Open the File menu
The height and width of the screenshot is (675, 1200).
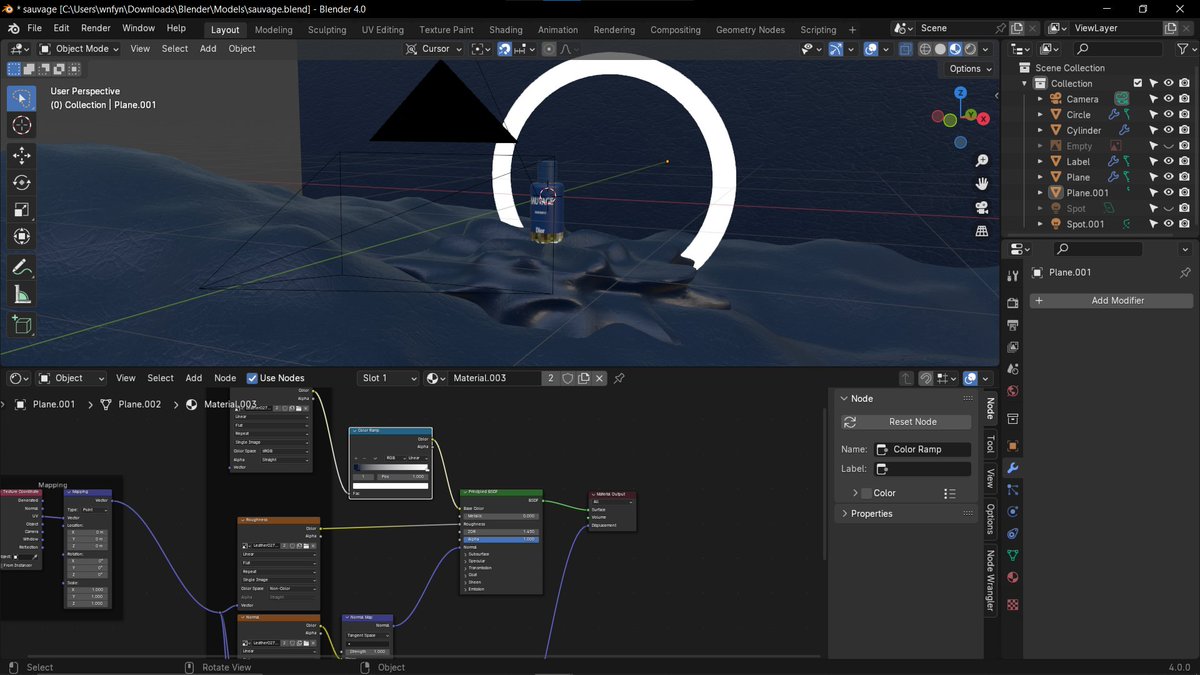(x=34, y=28)
